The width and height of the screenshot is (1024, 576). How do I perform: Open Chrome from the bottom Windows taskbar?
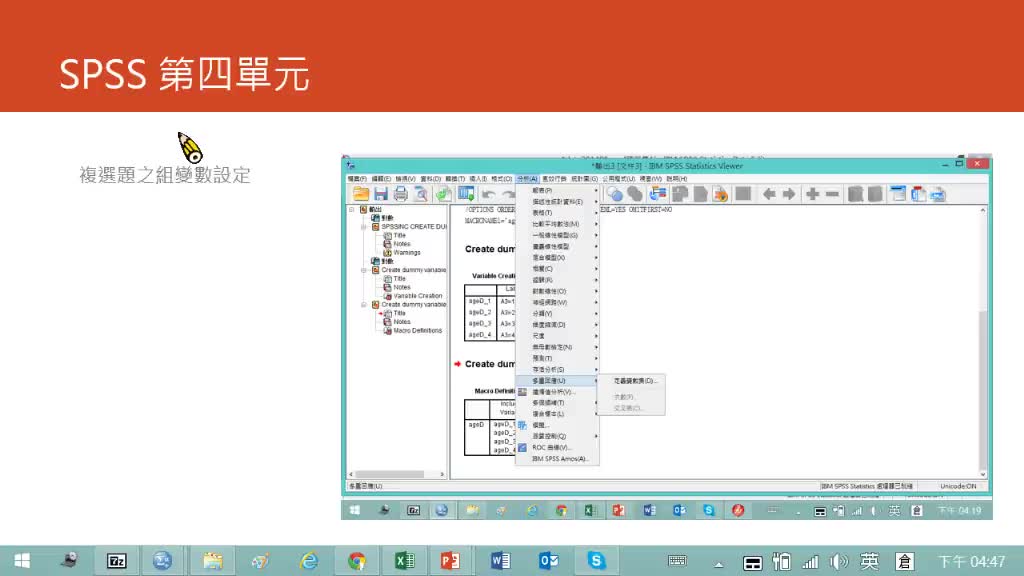[x=357, y=560]
